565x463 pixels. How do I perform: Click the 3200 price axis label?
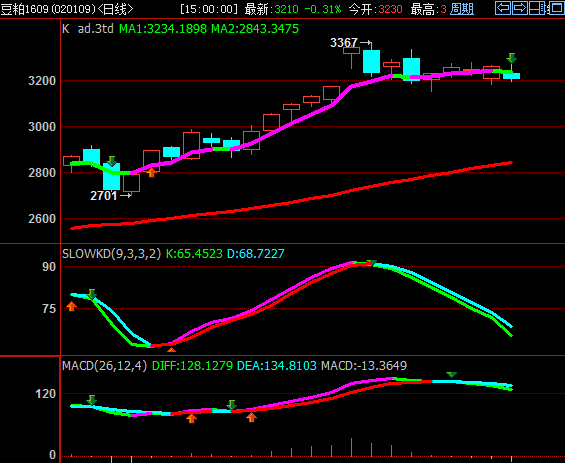[42, 81]
